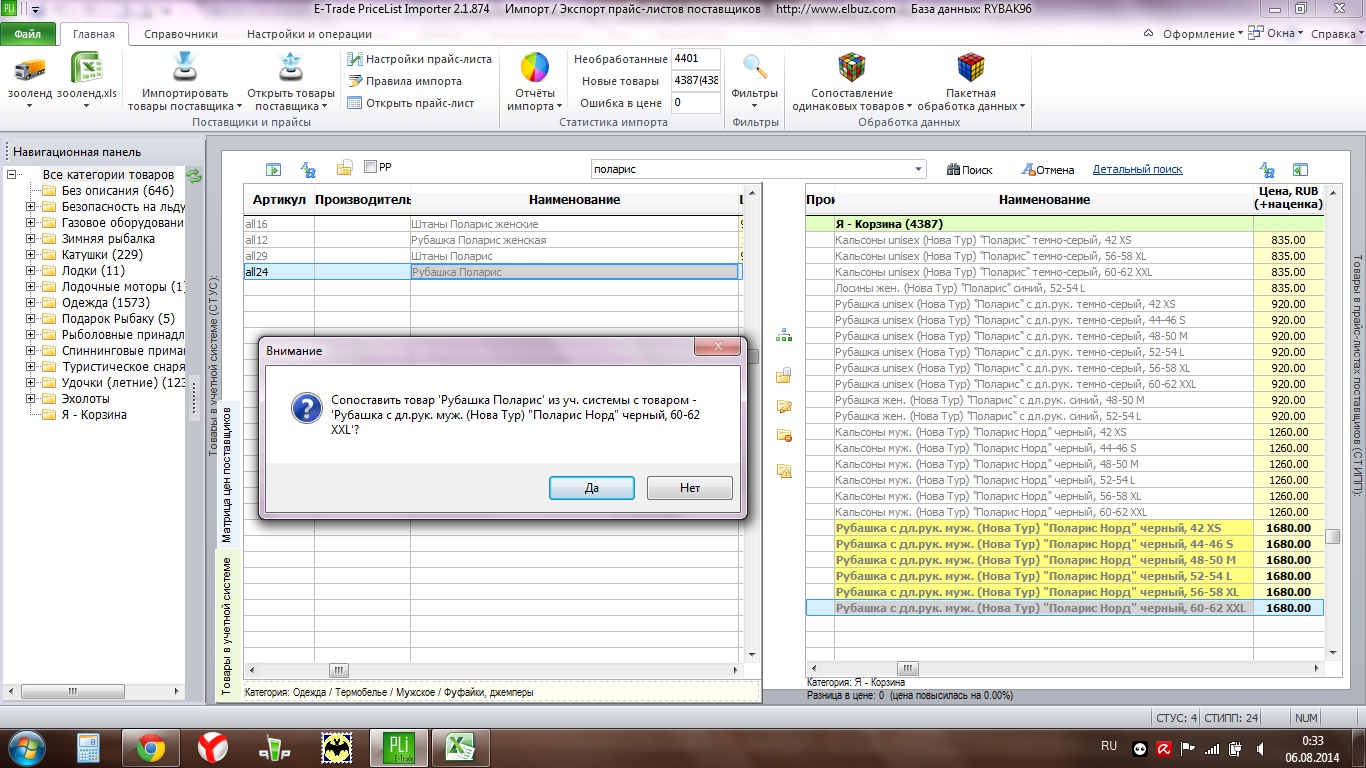The width and height of the screenshot is (1366, 768).
Task: Click the Excel export icon in right pane
Action: tap(1300, 170)
